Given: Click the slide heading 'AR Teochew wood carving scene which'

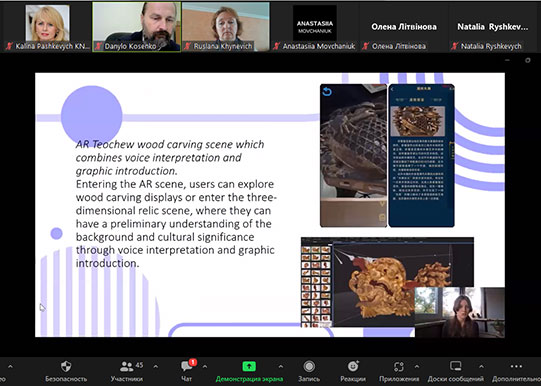Looking at the screenshot, I should pos(170,144).
